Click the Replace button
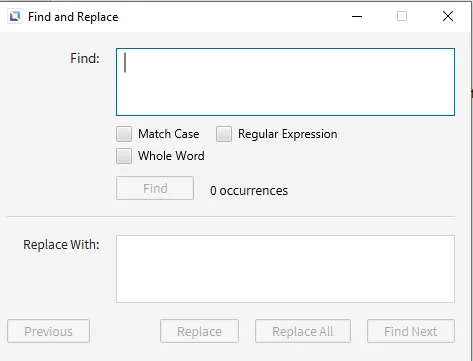The image size is (473, 361). click(x=199, y=331)
